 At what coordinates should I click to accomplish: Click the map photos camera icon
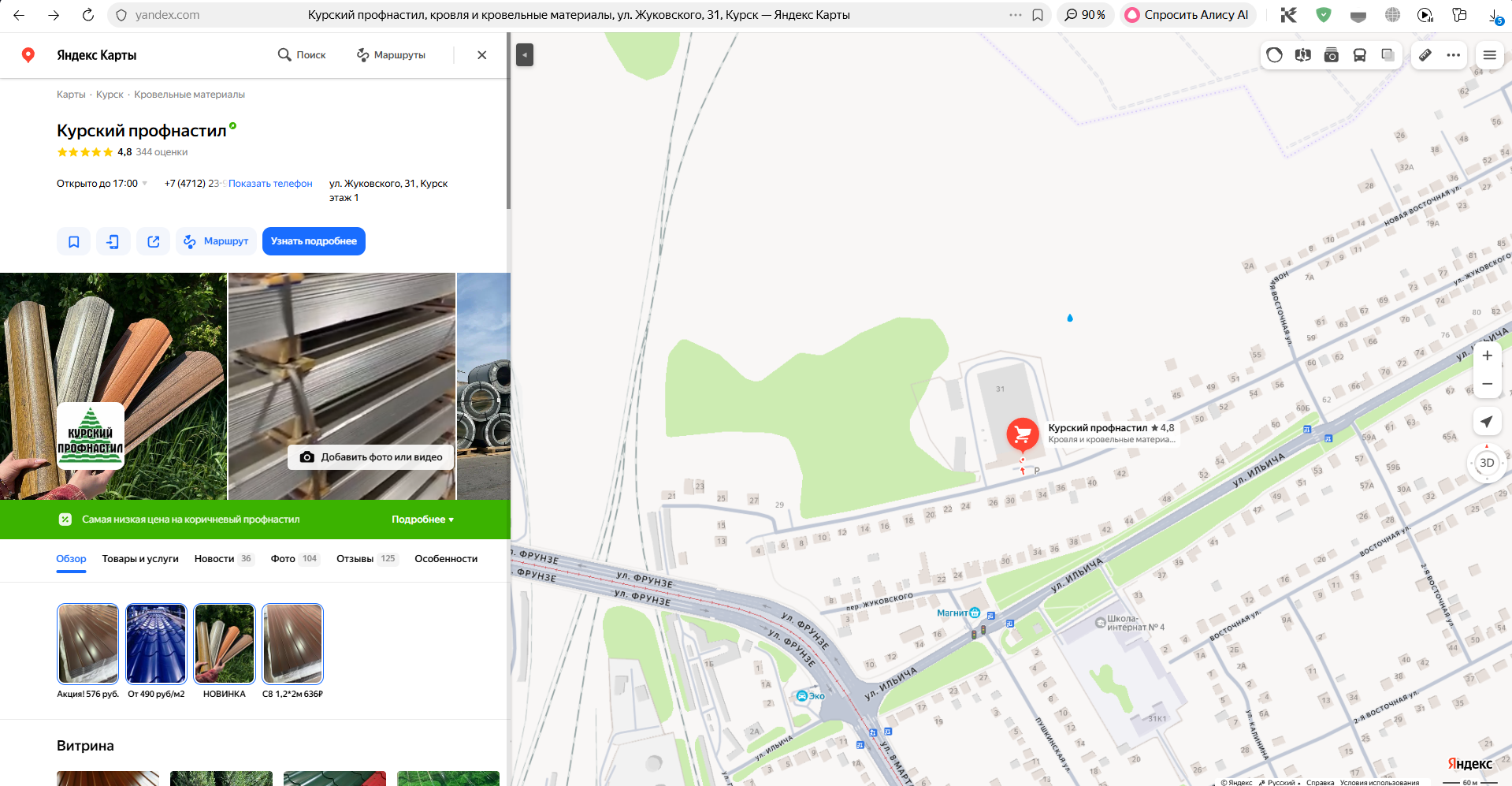(x=1332, y=55)
